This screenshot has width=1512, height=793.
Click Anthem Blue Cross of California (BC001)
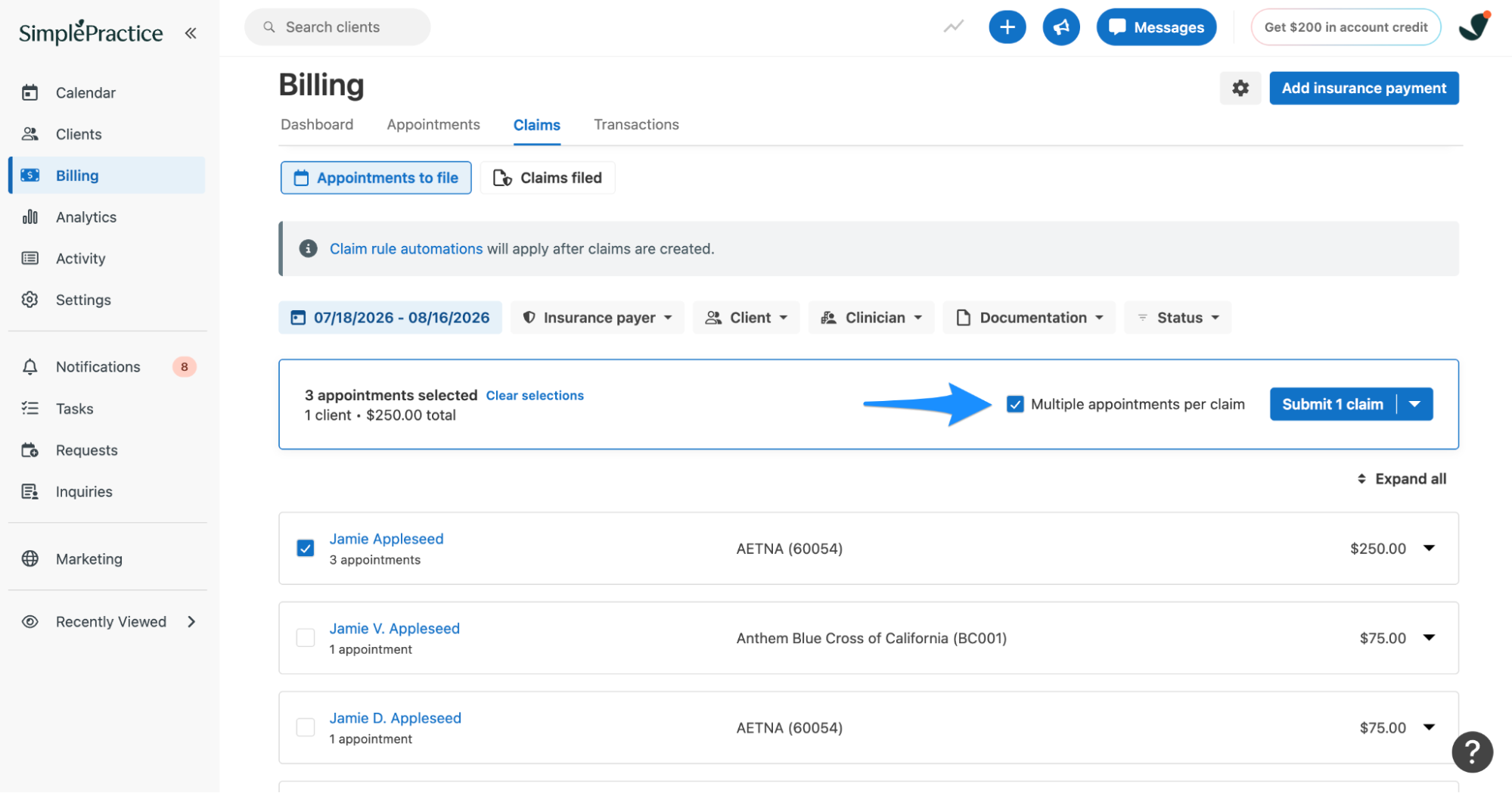pyautogui.click(x=871, y=638)
